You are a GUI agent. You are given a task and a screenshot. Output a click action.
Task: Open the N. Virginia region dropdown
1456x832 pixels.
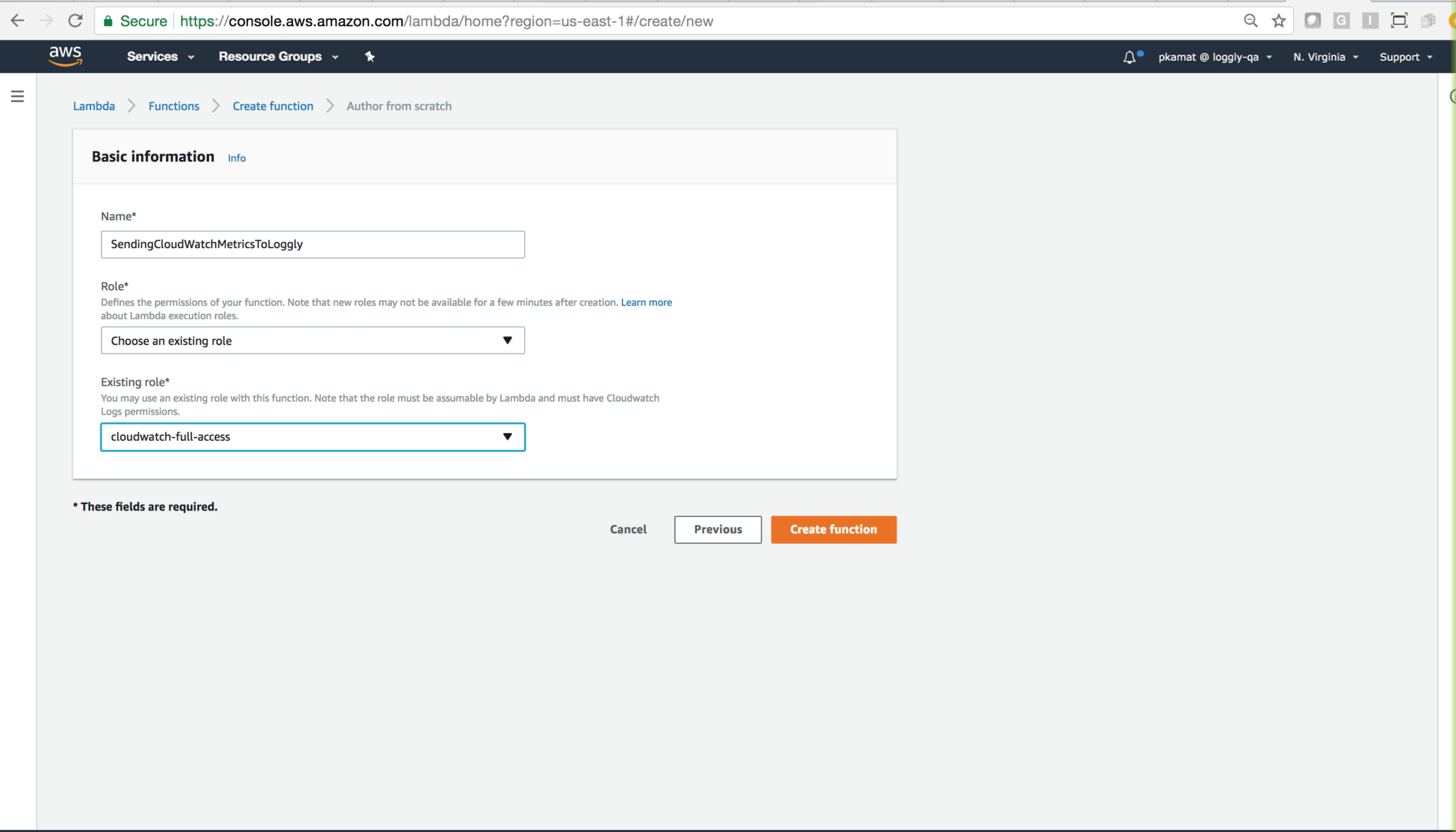pos(1325,57)
